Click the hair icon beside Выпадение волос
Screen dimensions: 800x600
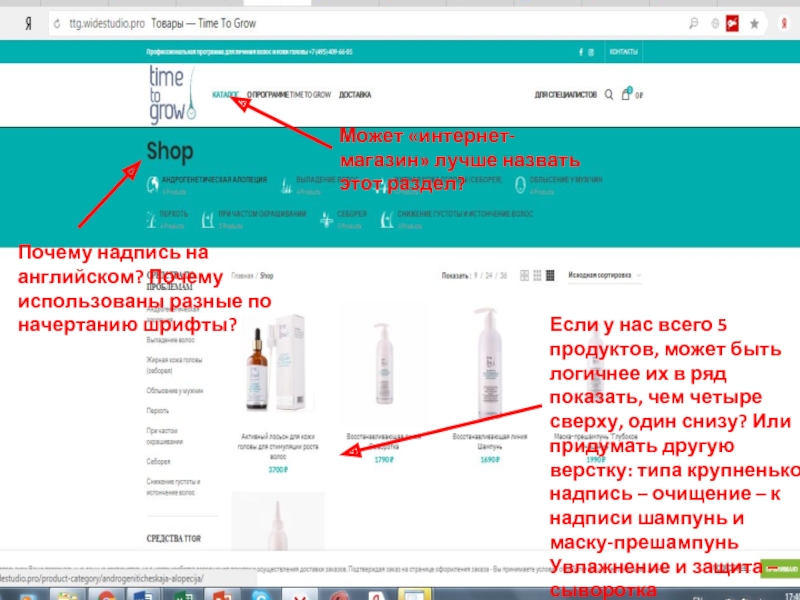pyautogui.click(x=287, y=185)
